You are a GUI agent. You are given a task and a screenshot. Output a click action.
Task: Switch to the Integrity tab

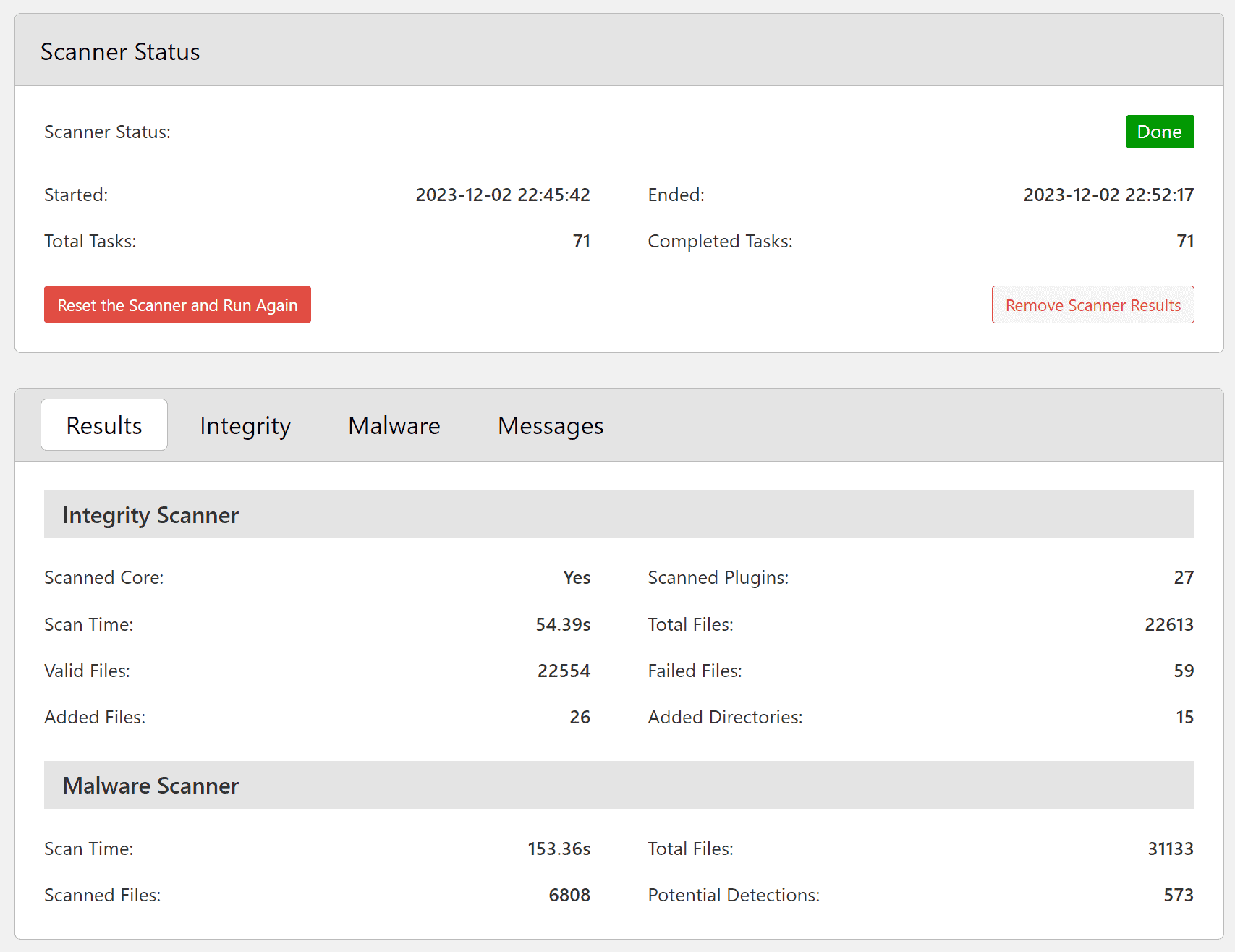(245, 425)
